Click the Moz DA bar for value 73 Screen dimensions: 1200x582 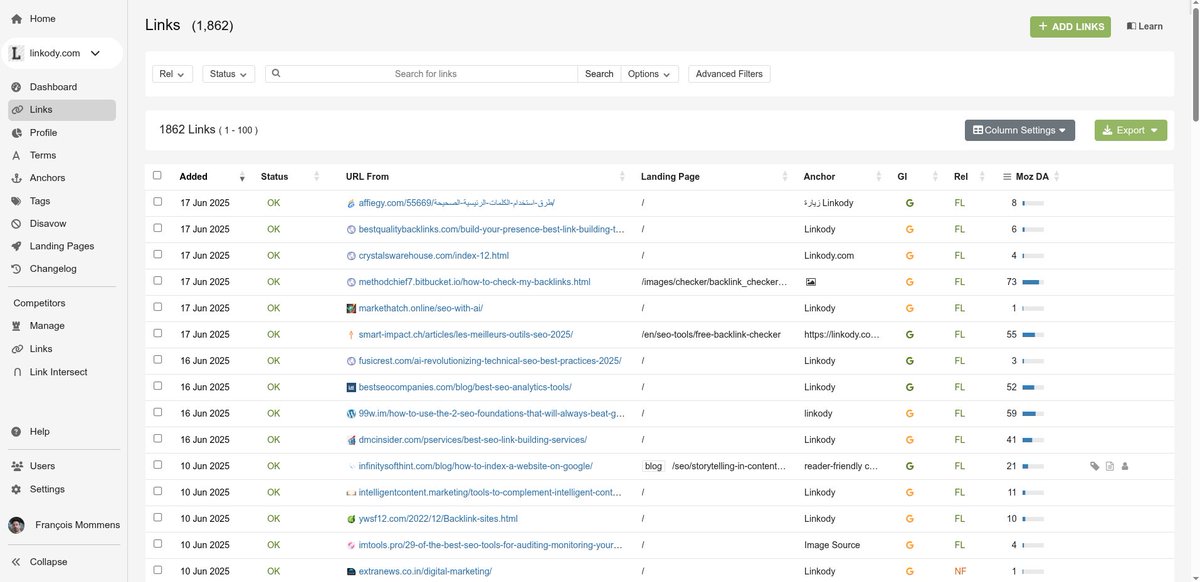(x=1033, y=282)
